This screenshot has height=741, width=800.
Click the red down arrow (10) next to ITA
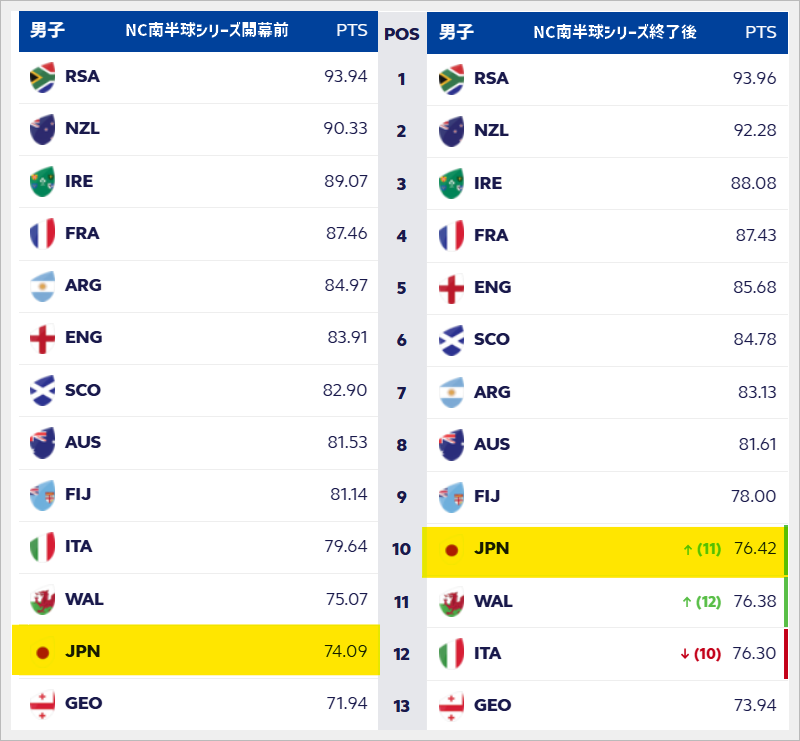701,654
